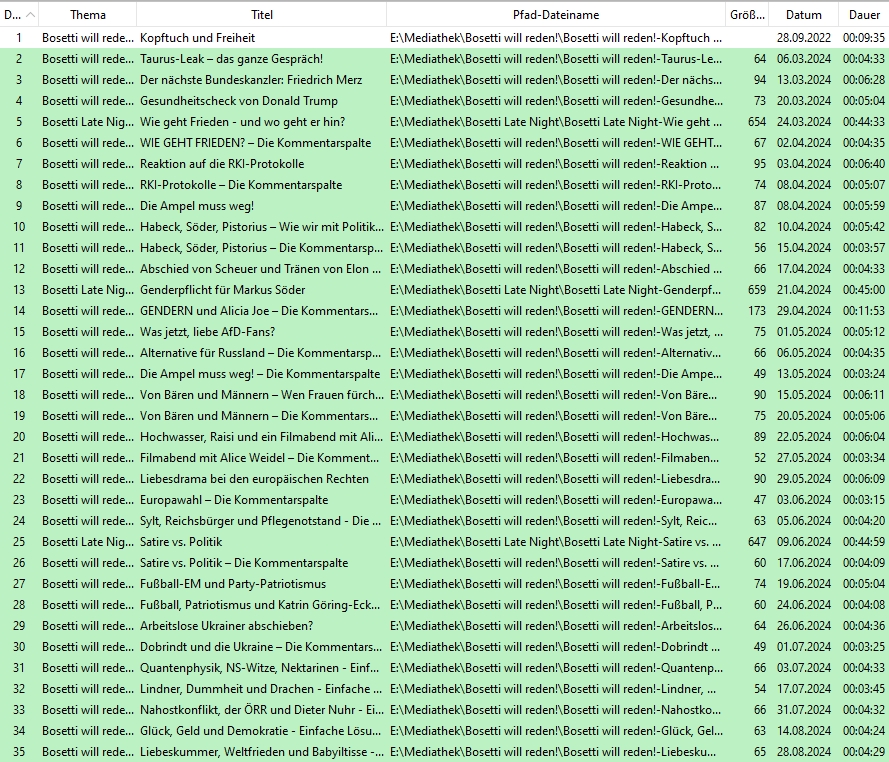Click the size value 659 in row 13
Image resolution: width=889 pixels, height=762 pixels.
[756, 289]
